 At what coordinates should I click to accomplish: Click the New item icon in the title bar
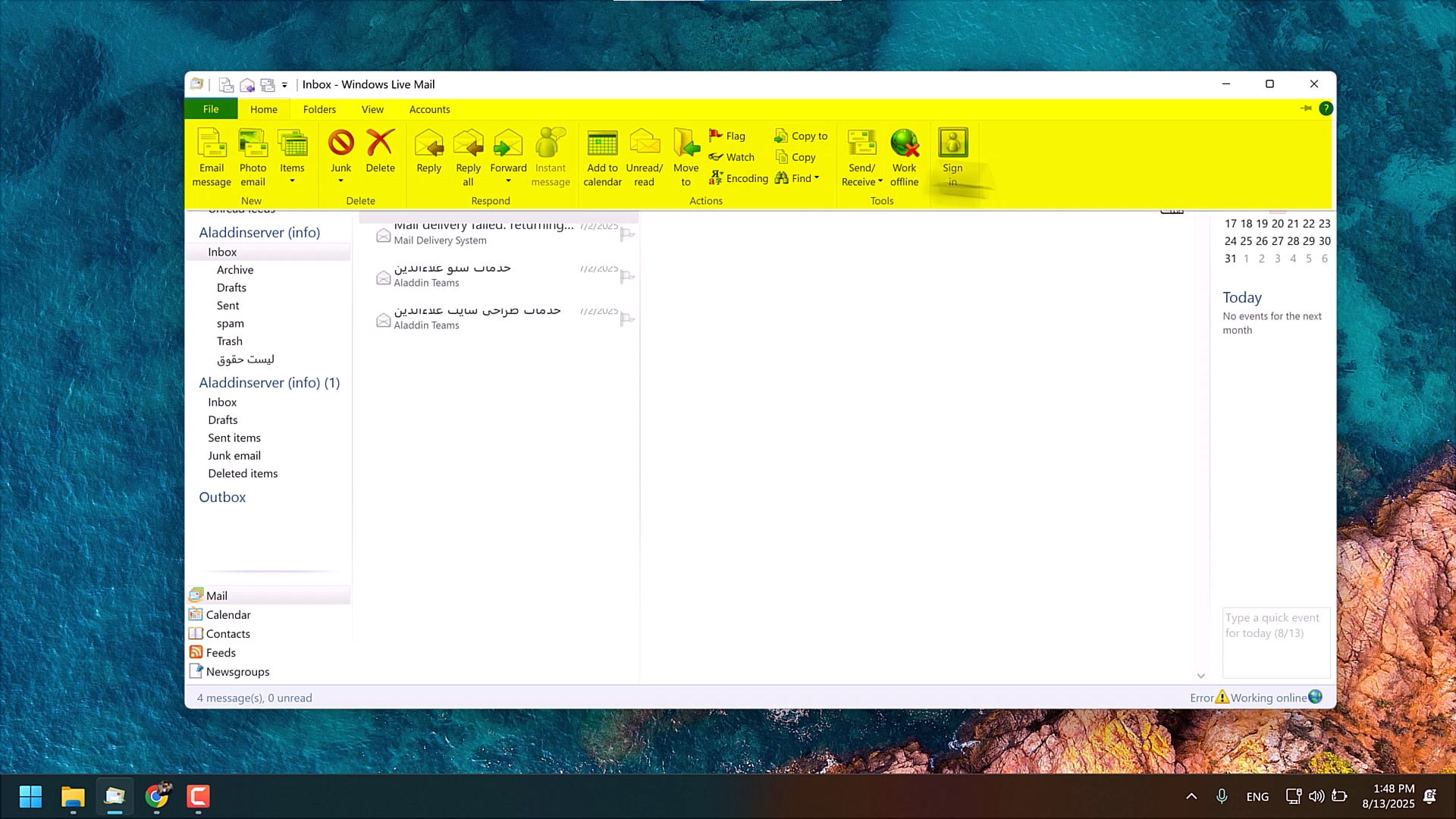(x=225, y=84)
